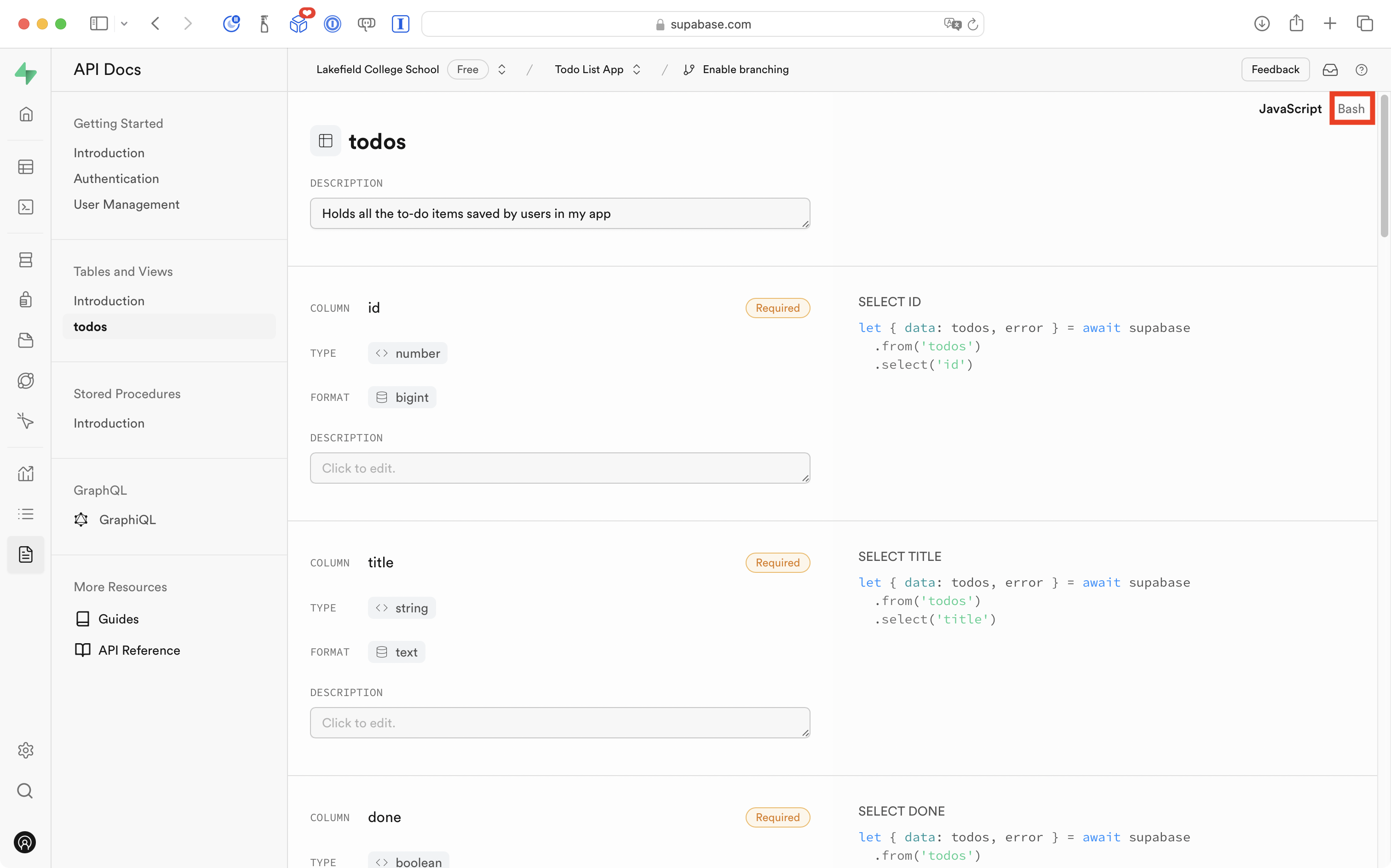Open the Authentication docs section

click(116, 178)
